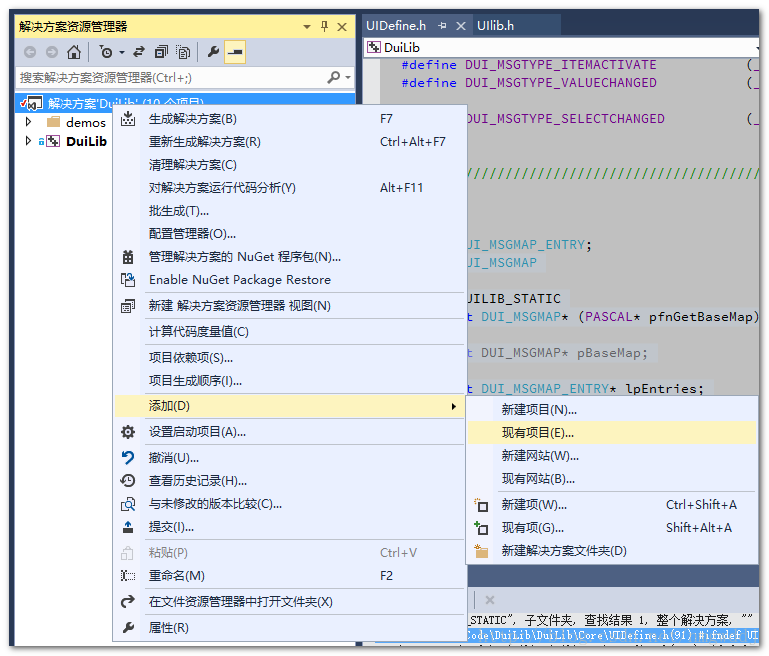Click the Back navigation arrow in Solution Explorer
The width and height of the screenshot is (769, 656).
click(x=30, y=52)
